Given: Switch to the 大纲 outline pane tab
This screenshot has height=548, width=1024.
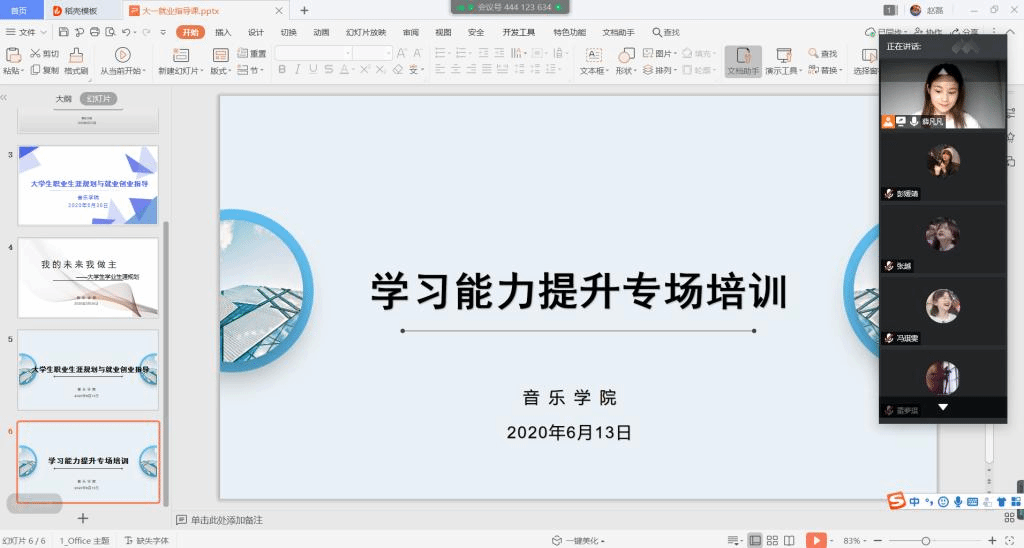Looking at the screenshot, I should [x=63, y=99].
